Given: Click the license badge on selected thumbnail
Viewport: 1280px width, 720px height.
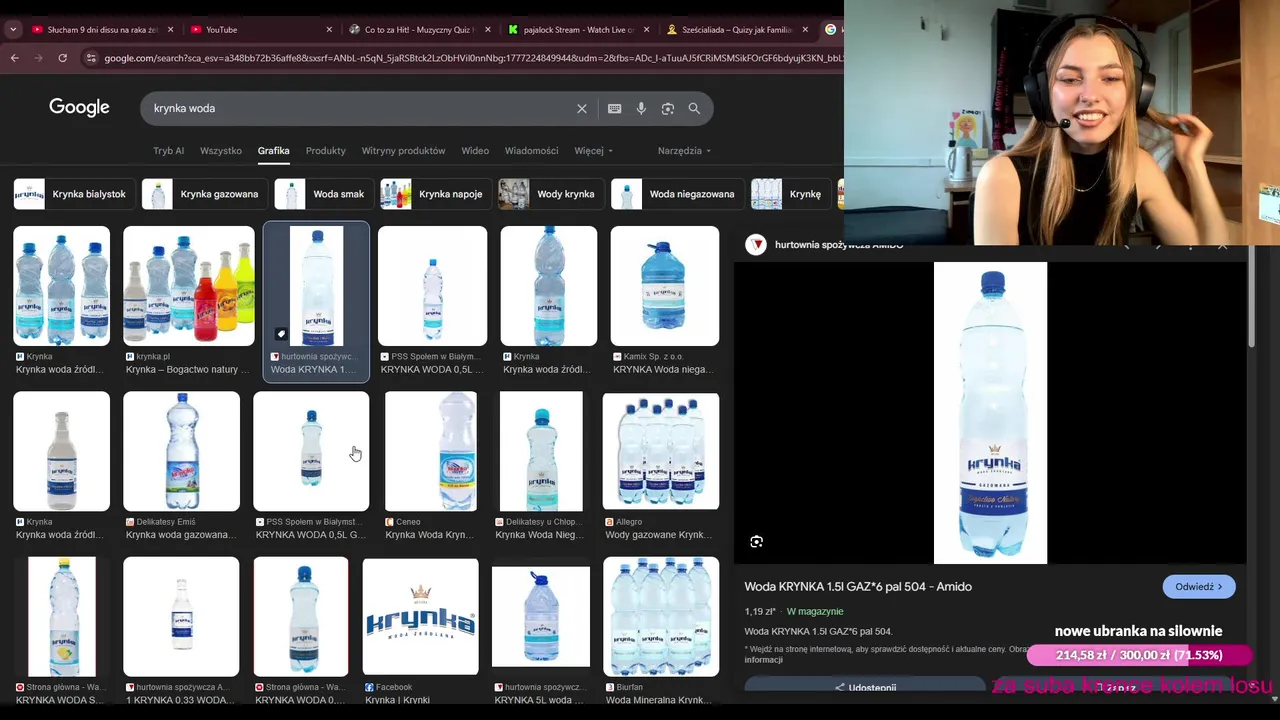Looking at the screenshot, I should tap(281, 334).
